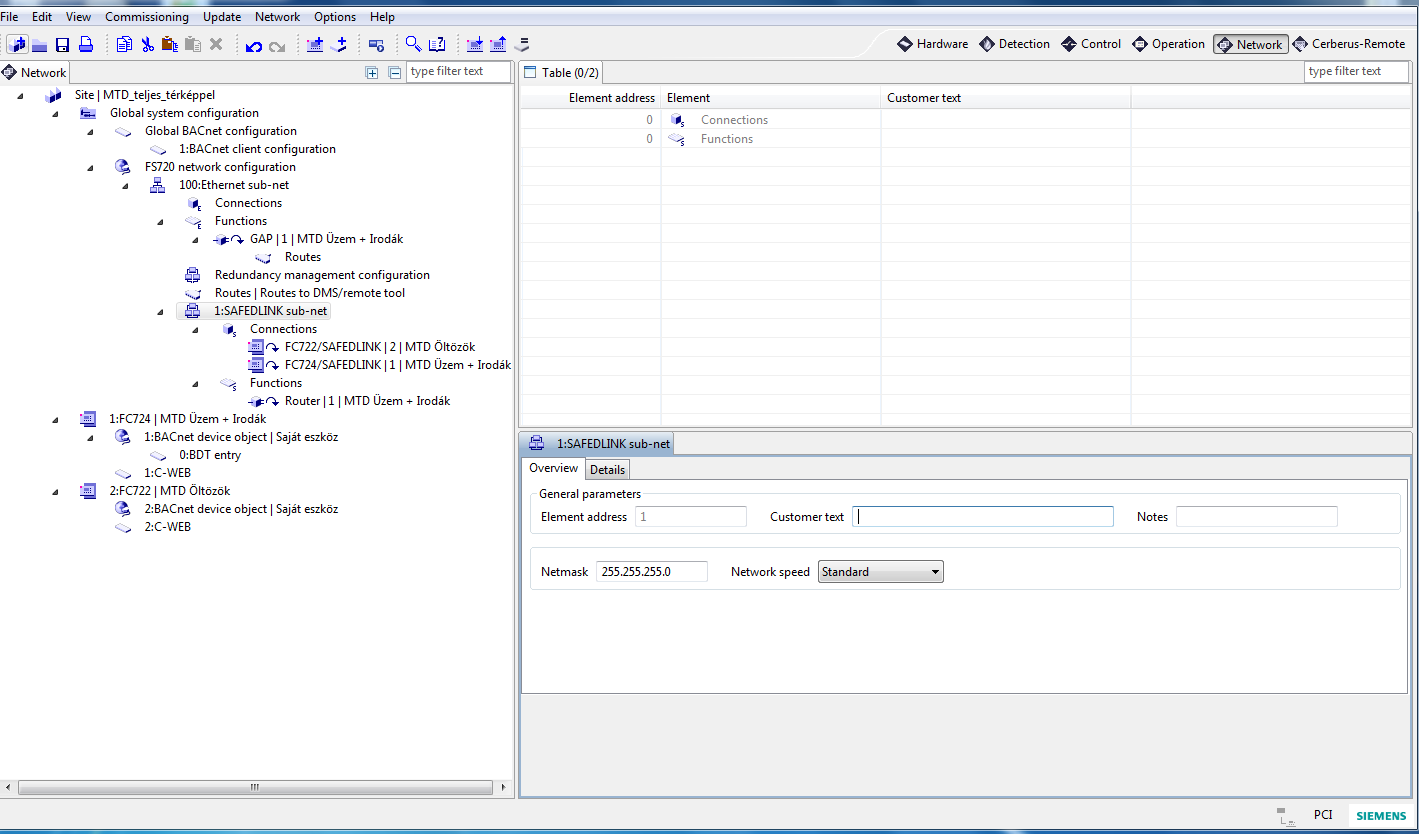
Task: Select Redundancy management configuration in the tree
Action: (321, 275)
